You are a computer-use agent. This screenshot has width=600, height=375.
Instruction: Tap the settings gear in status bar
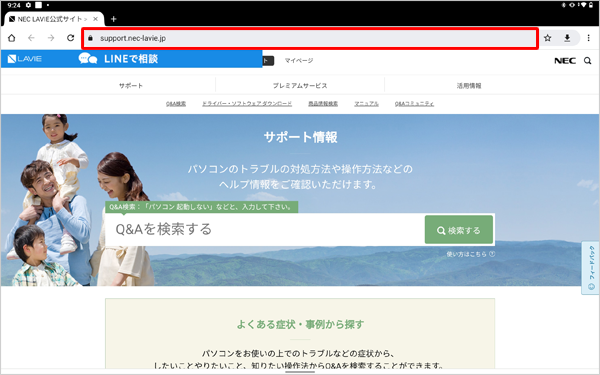28,5
